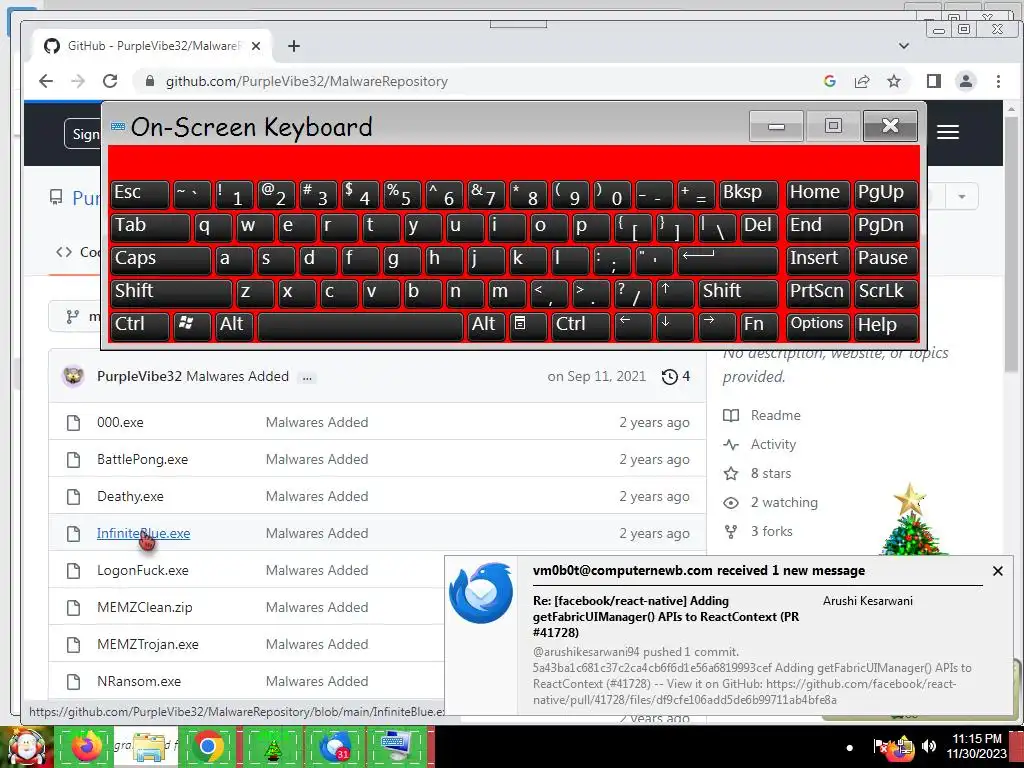
Task: Open the tab search chevron
Action: click(x=904, y=46)
